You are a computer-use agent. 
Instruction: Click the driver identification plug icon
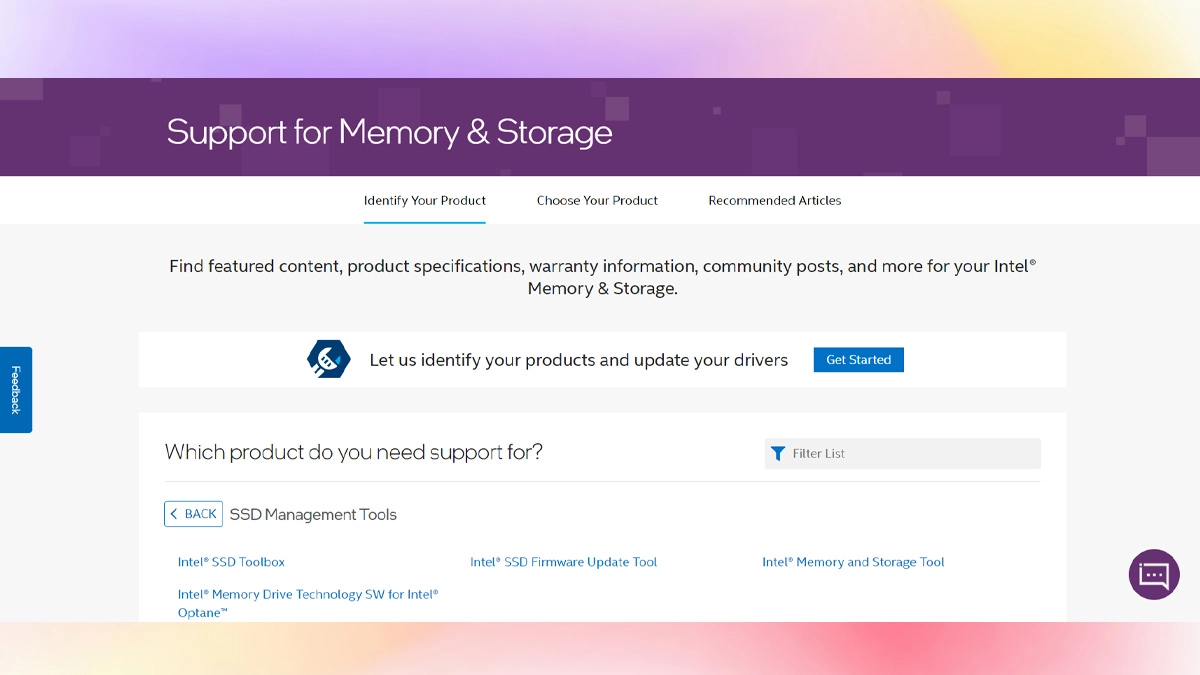(x=327, y=359)
